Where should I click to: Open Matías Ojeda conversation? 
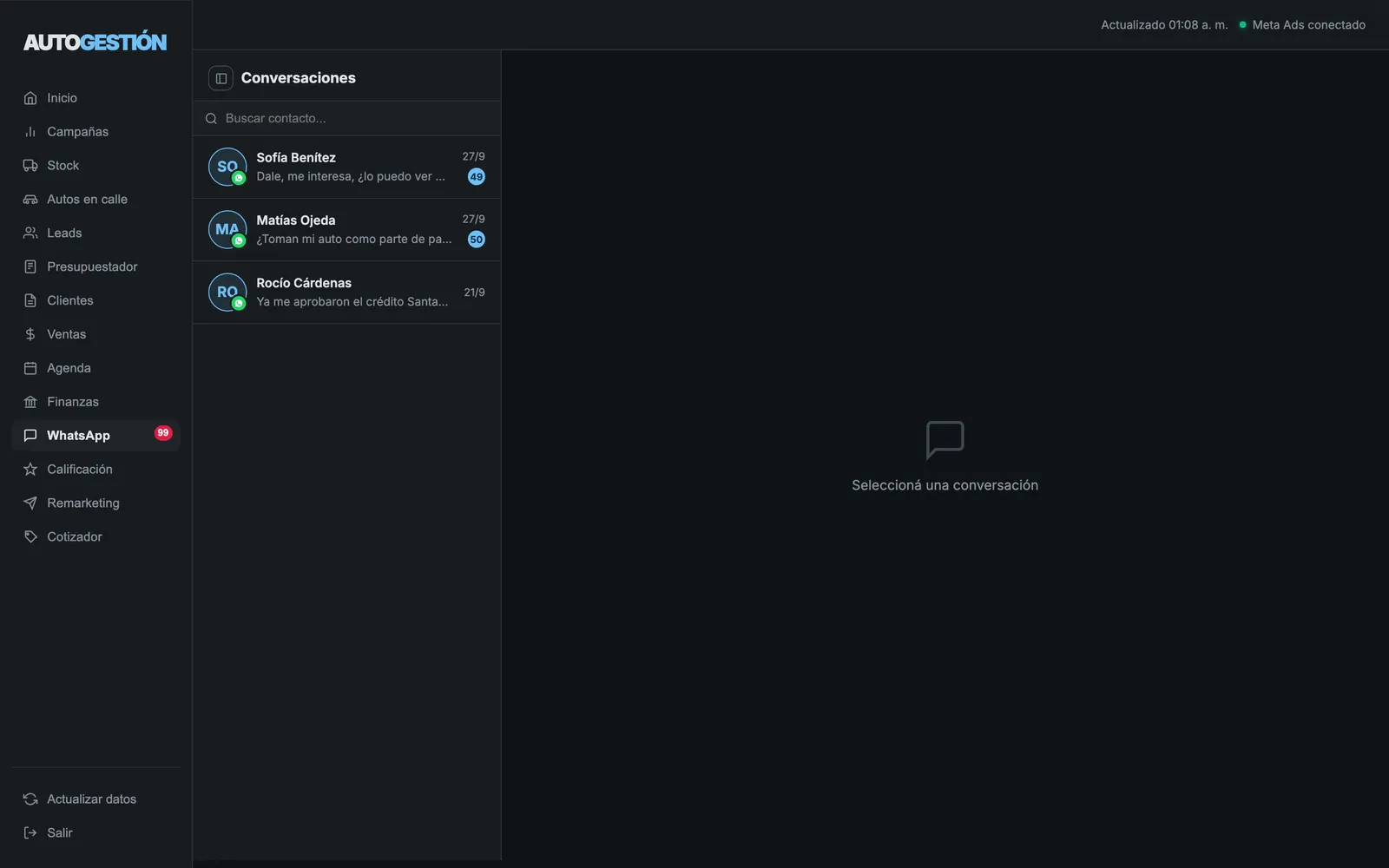pos(346,230)
